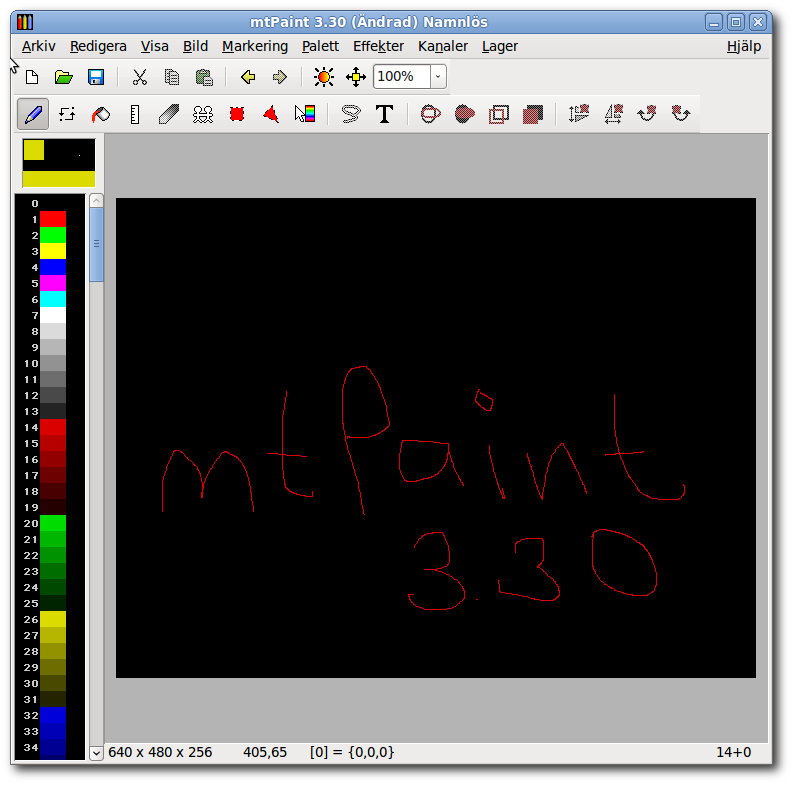Click the palette scrollbar thumb
Viewport: 793px width, 785px height.
[x=97, y=244]
